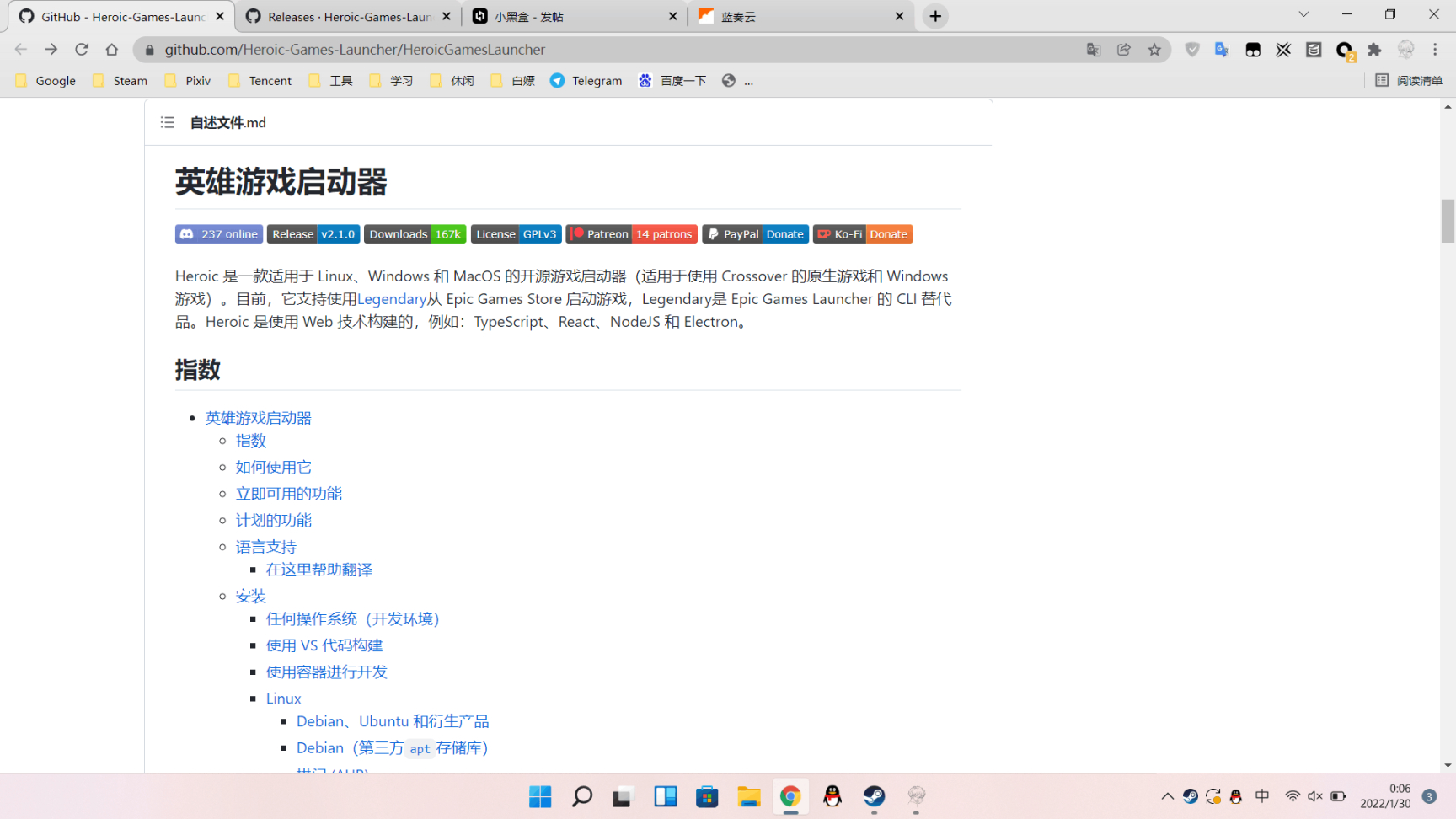1456x819 pixels.
Task: Open the translate page icon in address bar
Action: pyautogui.click(x=1094, y=50)
